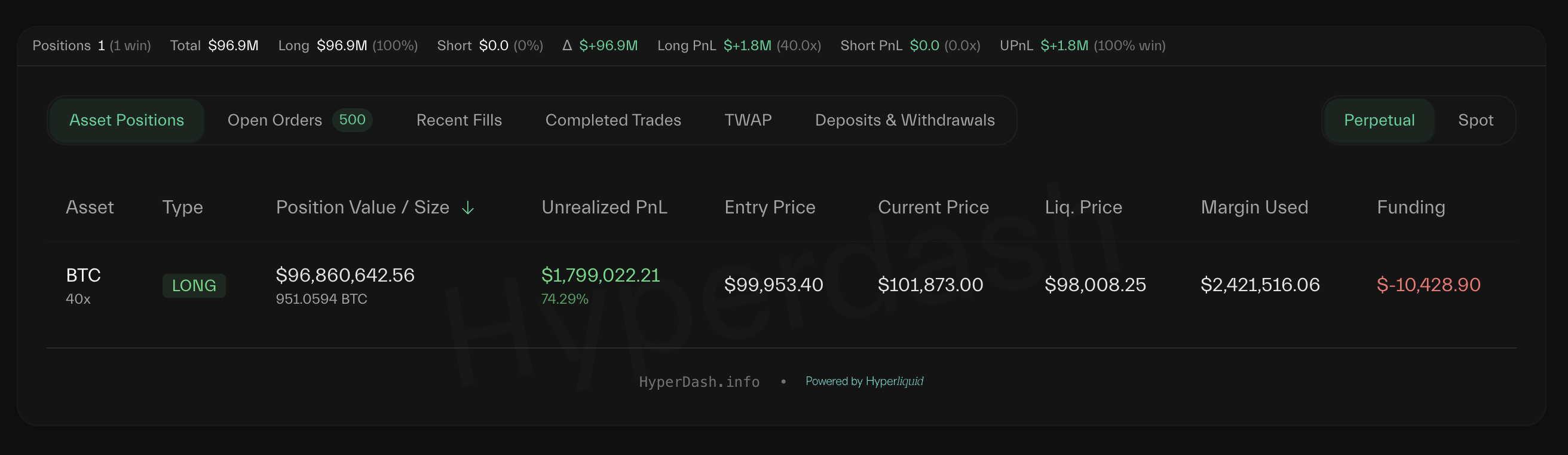Click the 500 badge on Open Orders

[x=352, y=120]
